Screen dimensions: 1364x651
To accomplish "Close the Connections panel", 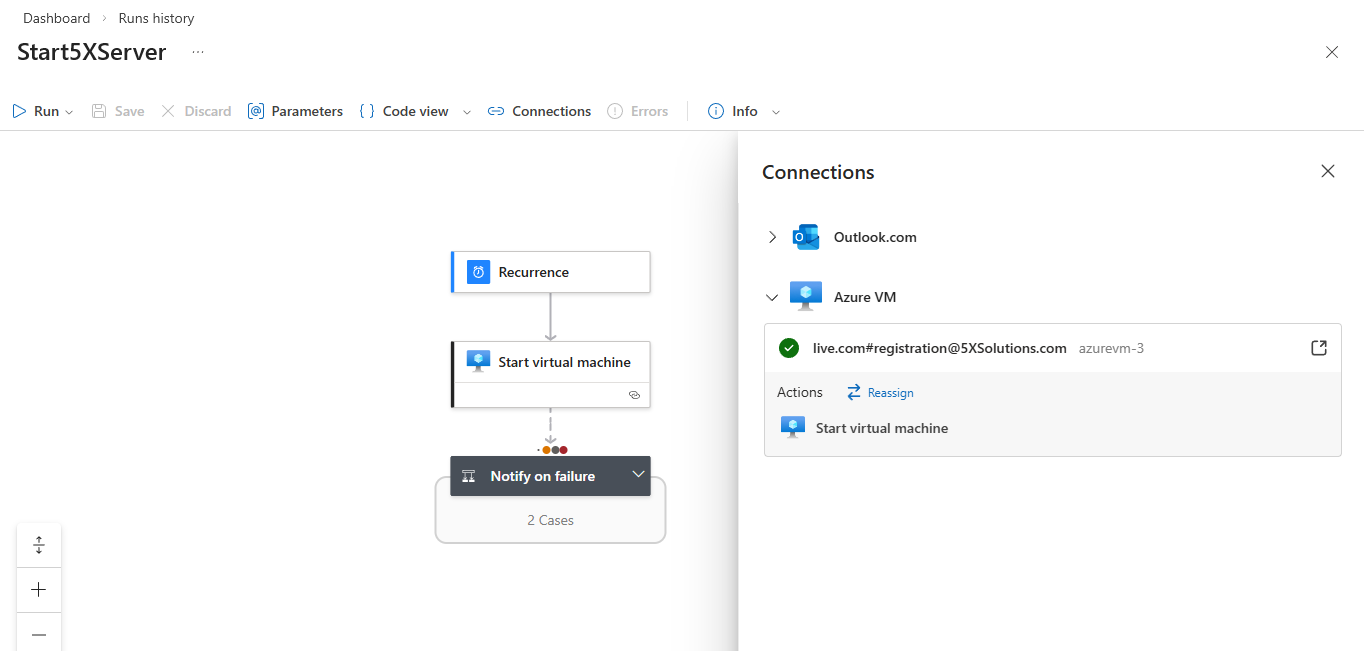I will [1328, 171].
